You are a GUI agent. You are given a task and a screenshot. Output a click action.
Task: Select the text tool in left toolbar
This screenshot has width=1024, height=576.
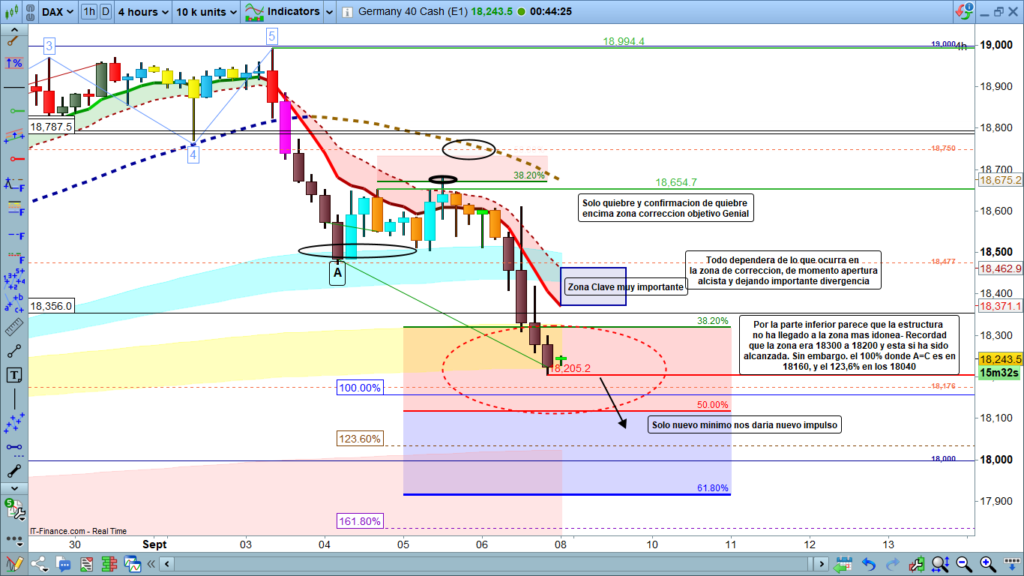(15, 375)
